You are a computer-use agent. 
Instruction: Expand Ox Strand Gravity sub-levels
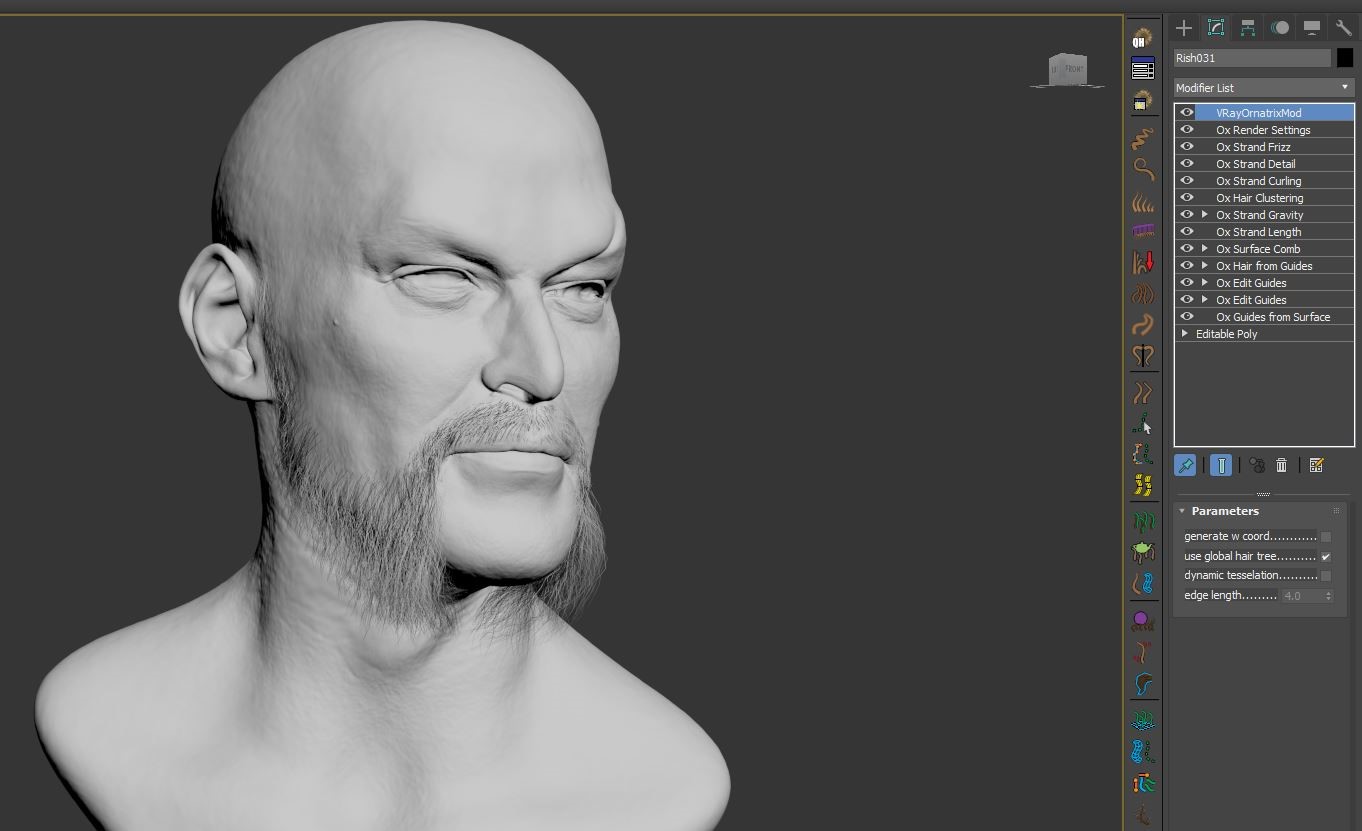pyautogui.click(x=1205, y=215)
